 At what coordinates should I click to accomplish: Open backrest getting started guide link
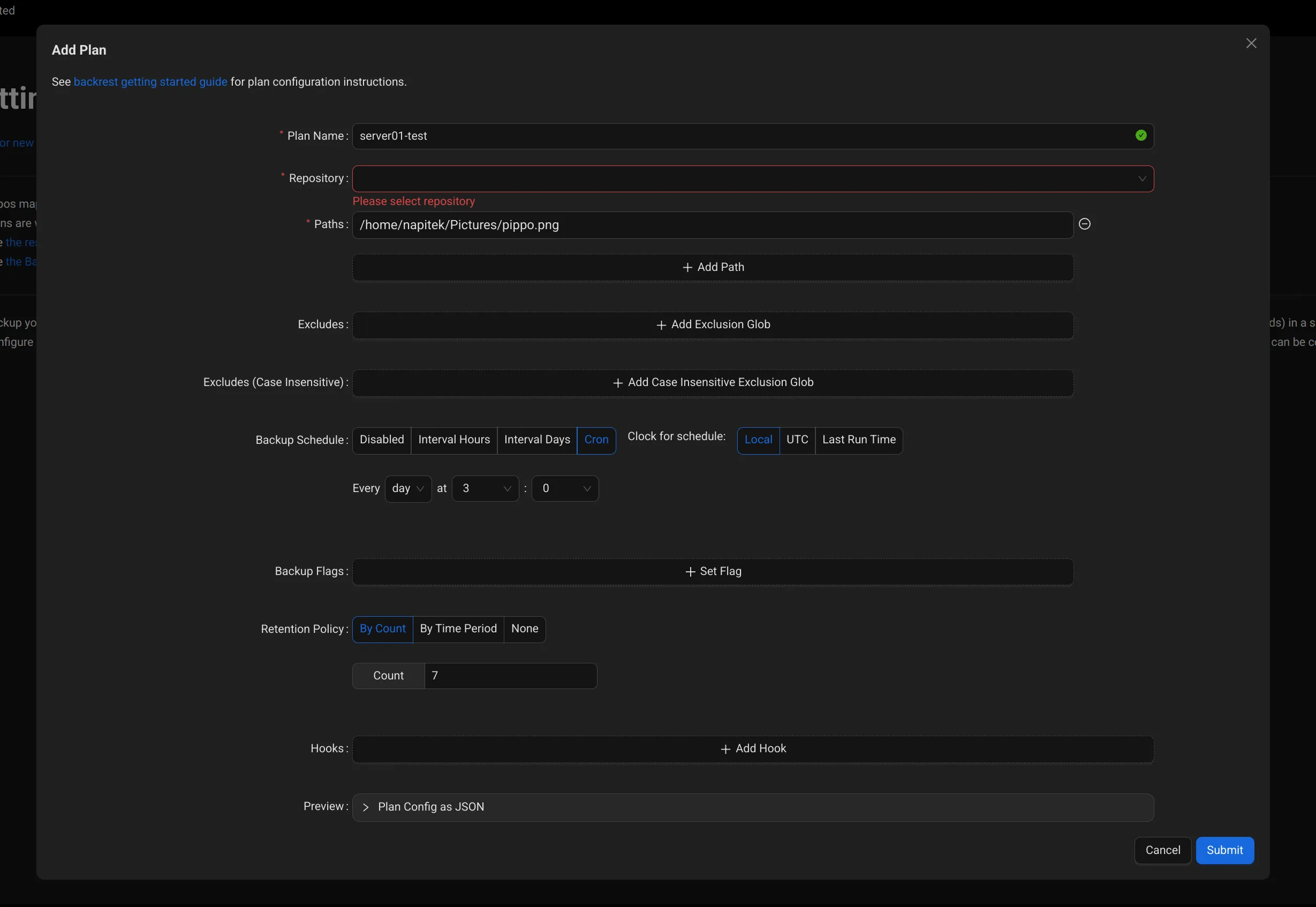tap(150, 82)
